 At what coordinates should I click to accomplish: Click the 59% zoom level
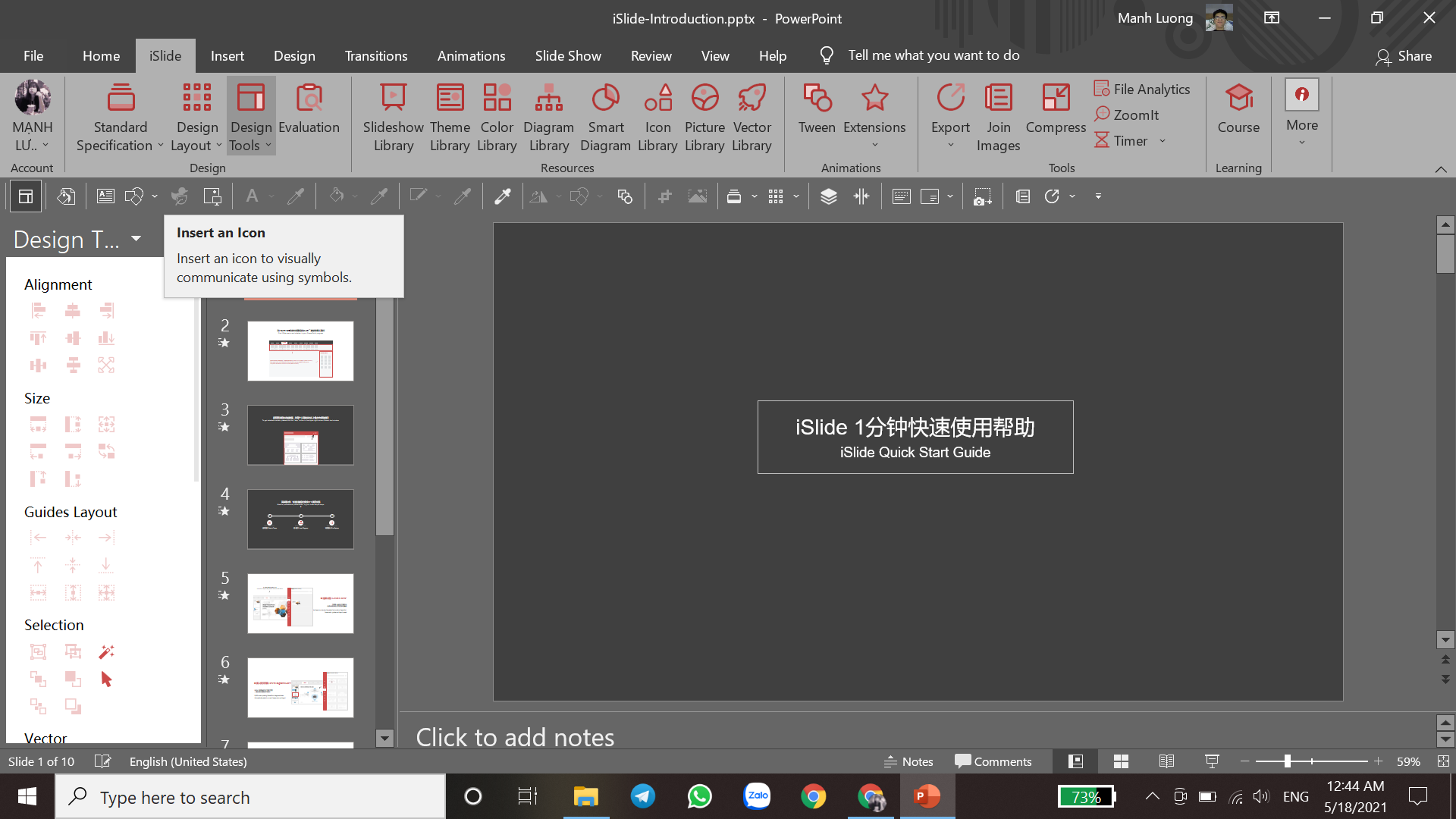(1408, 761)
